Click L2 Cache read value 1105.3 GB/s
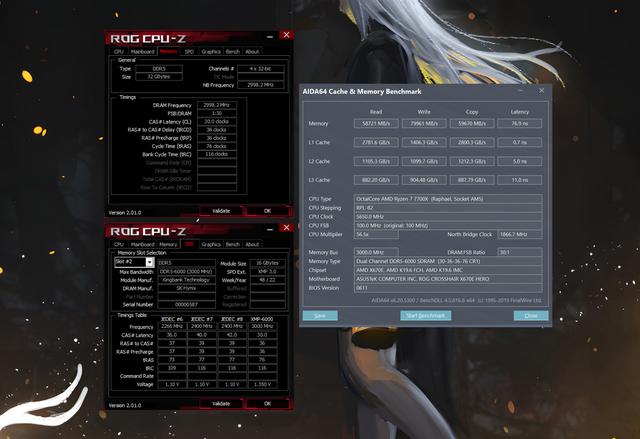 coord(376,161)
